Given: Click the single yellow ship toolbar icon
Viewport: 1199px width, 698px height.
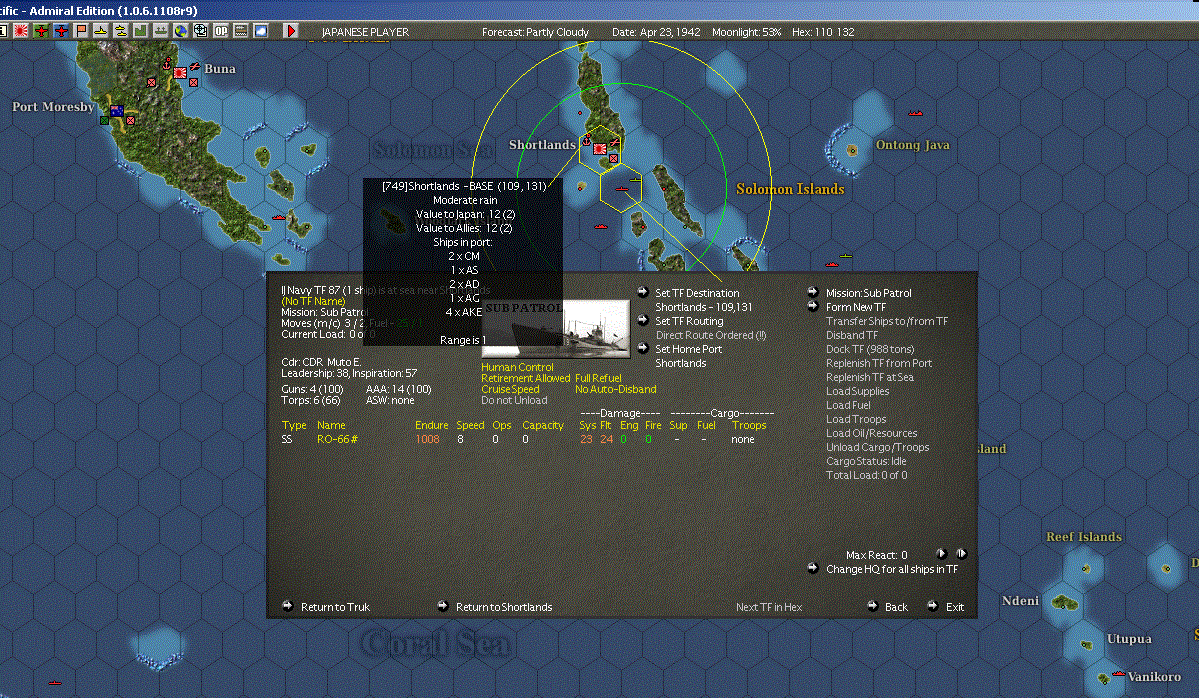Looking at the screenshot, I should (101, 31).
